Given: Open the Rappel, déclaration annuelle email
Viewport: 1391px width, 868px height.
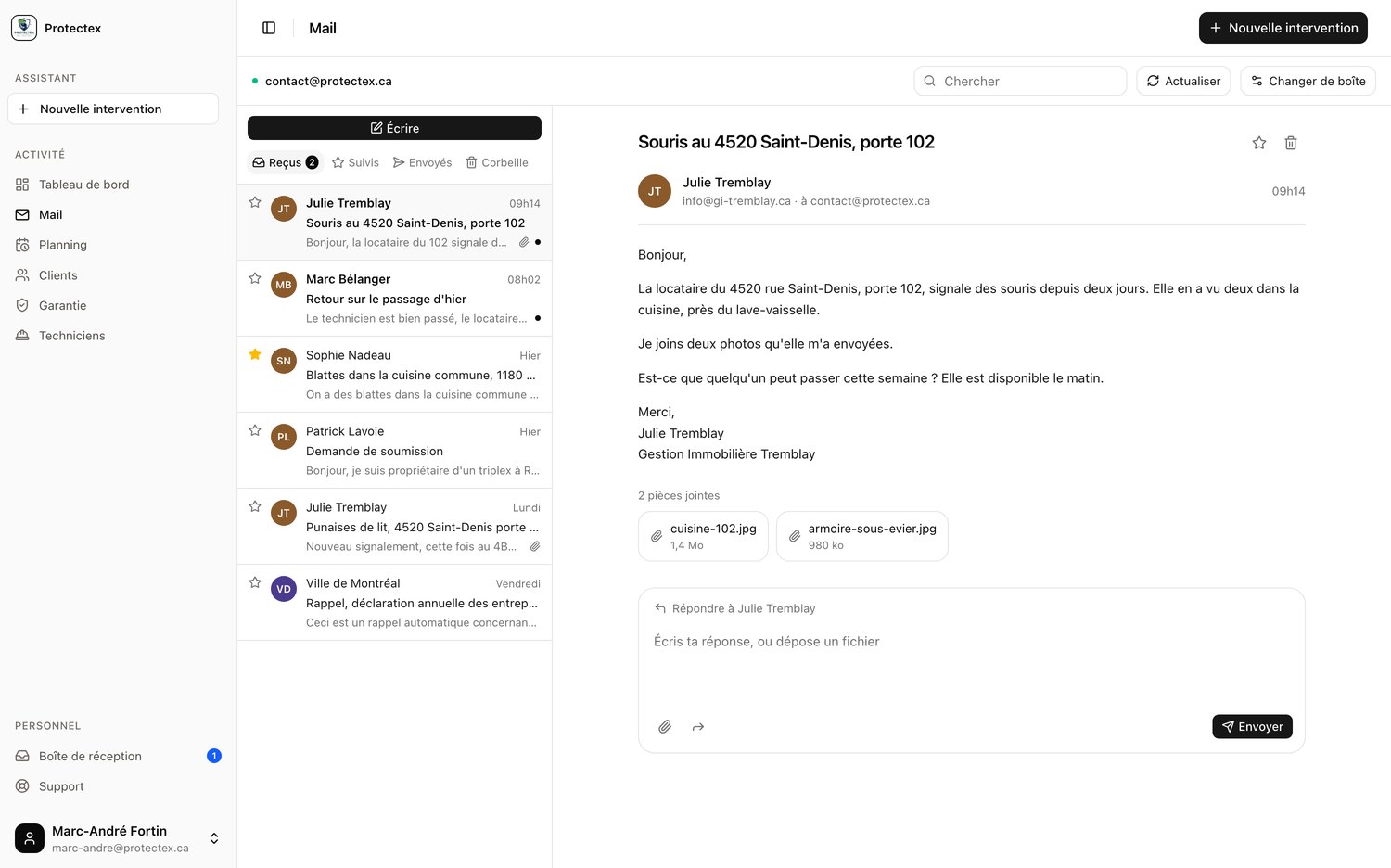Looking at the screenshot, I should click(394, 603).
